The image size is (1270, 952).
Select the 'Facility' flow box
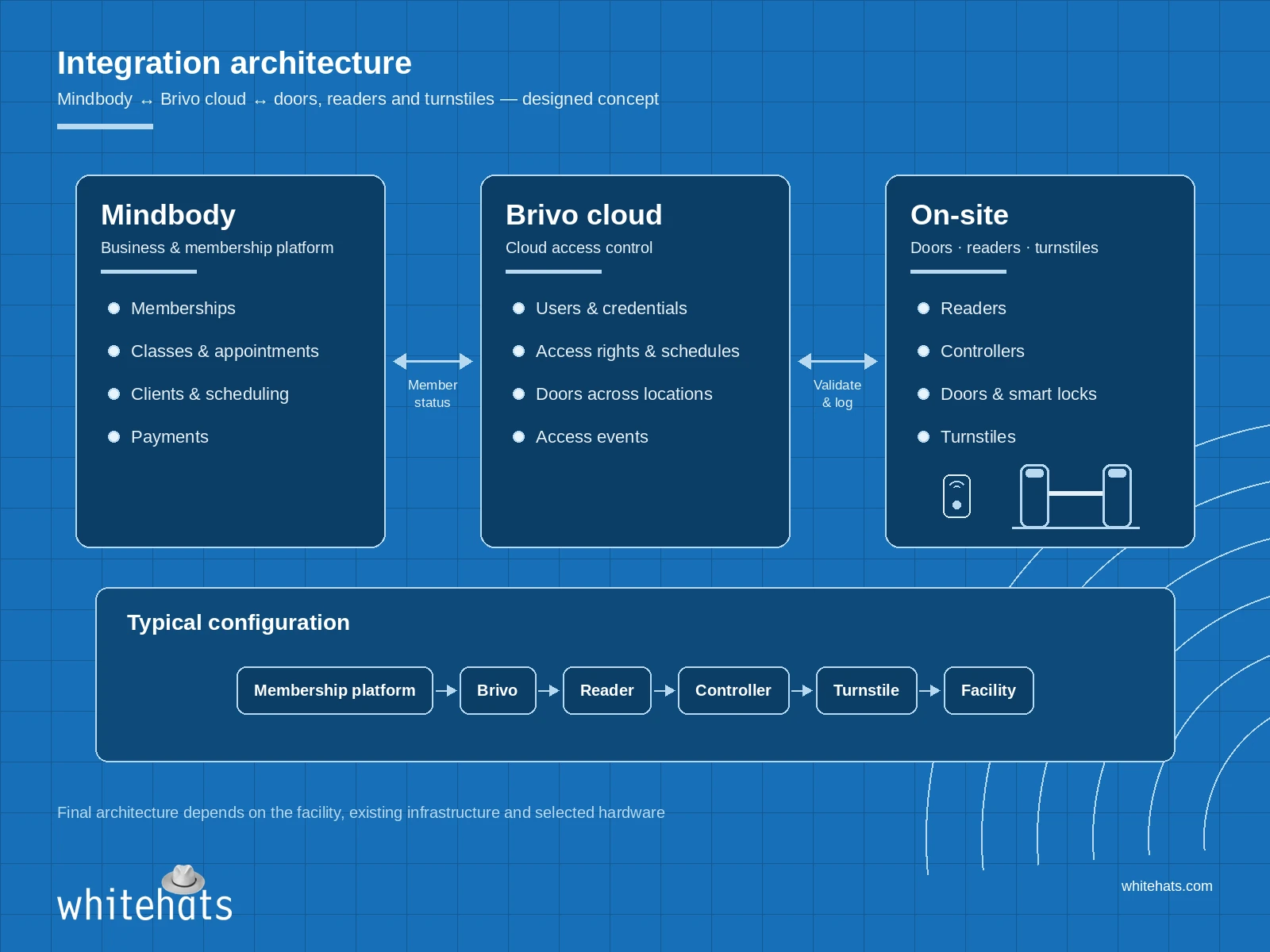(989, 691)
